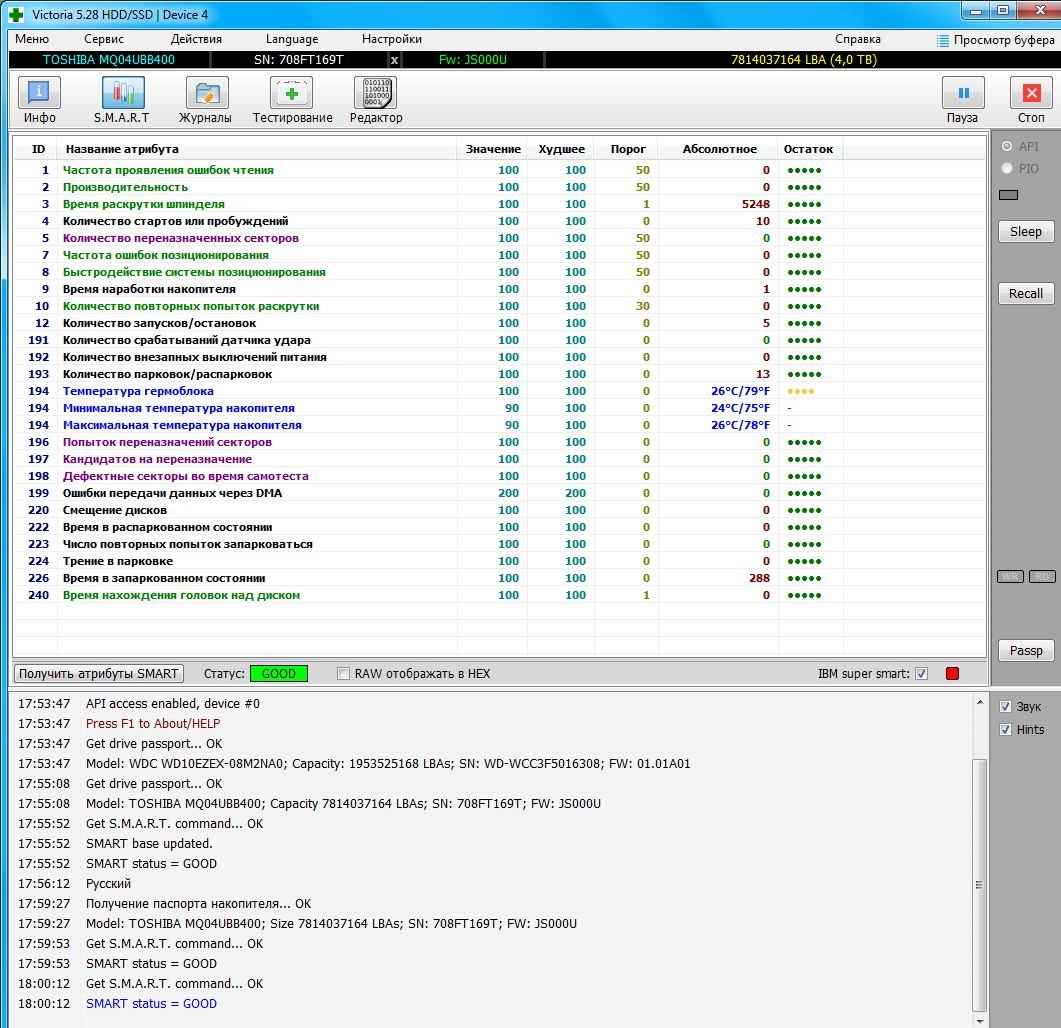Open the Журналы logs icon

pos(206,94)
